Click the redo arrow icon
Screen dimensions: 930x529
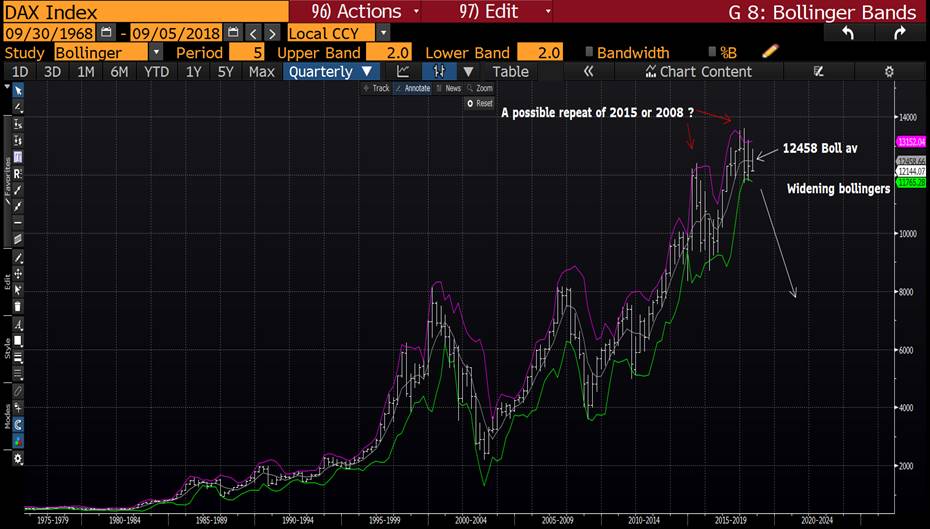click(x=898, y=33)
